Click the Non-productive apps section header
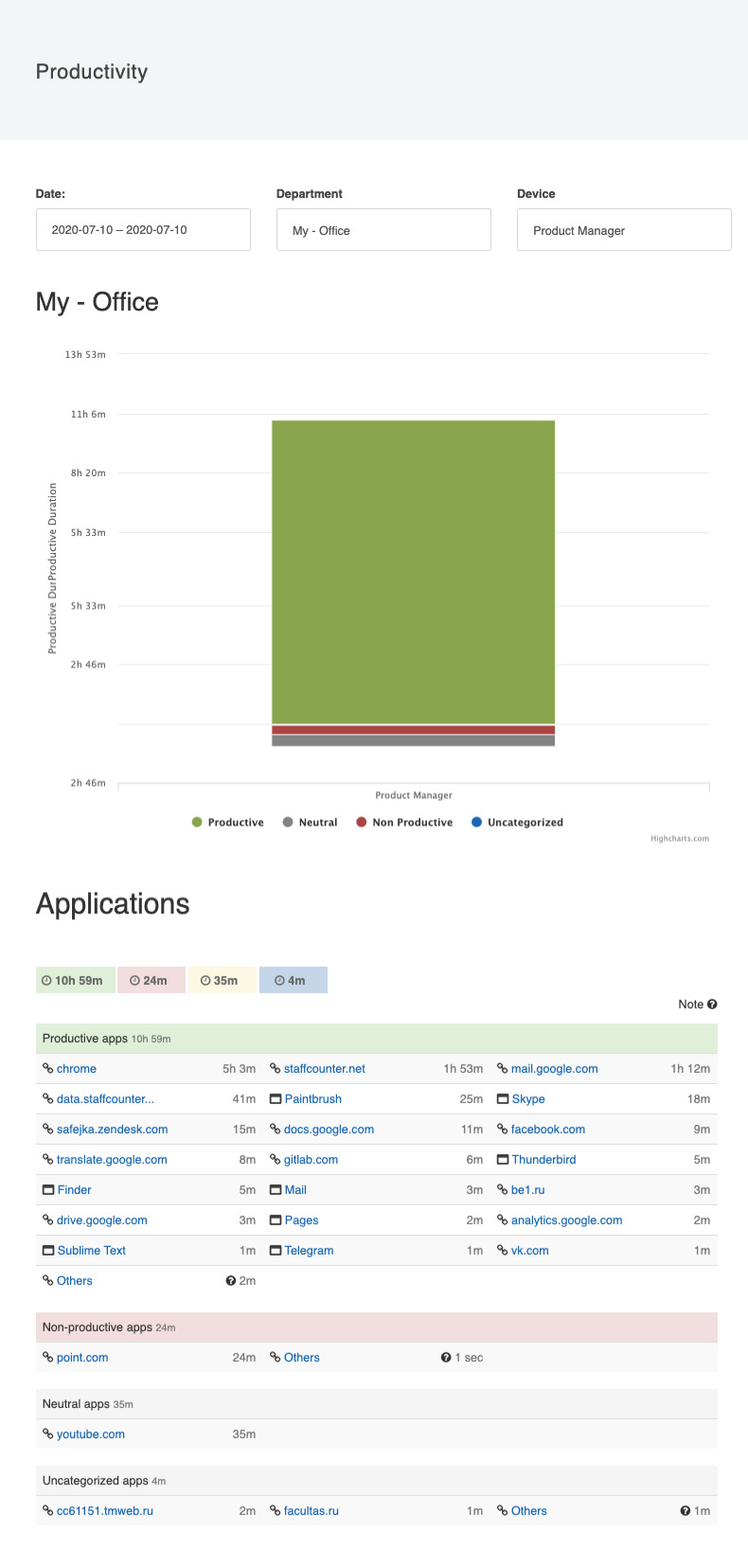The image size is (748, 1568). click(x=377, y=1327)
